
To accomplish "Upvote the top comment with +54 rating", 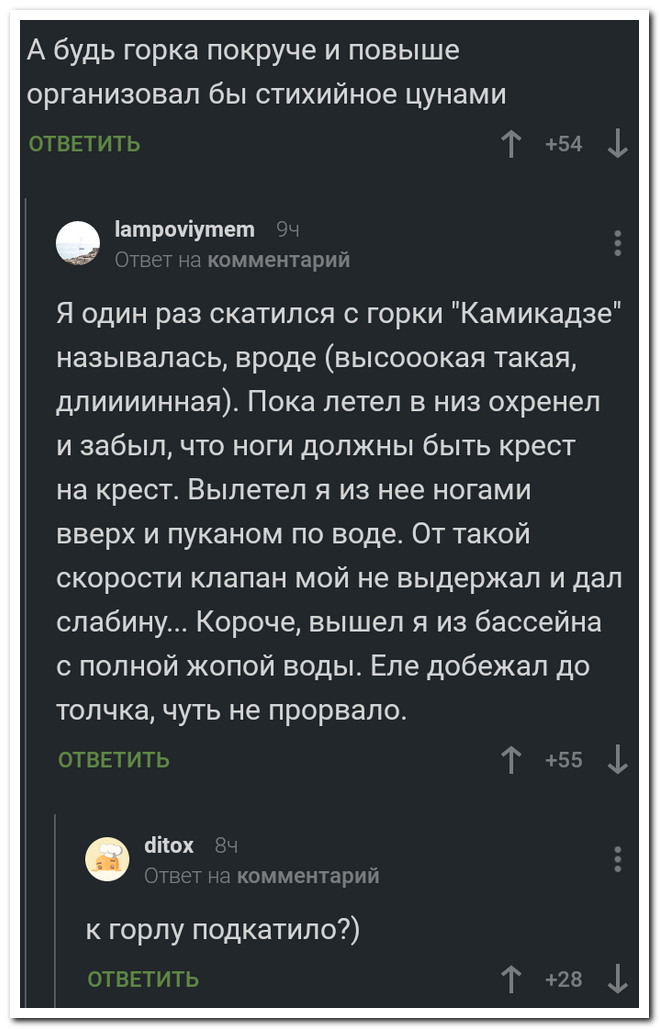I will pos(511,144).
